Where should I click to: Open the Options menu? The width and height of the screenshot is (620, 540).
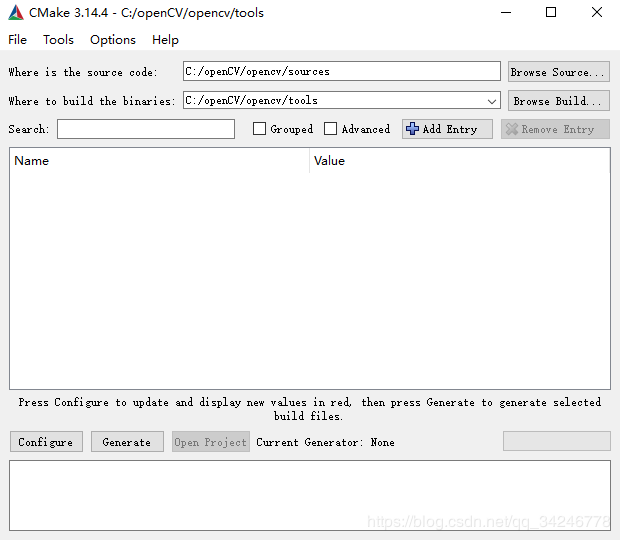(113, 40)
